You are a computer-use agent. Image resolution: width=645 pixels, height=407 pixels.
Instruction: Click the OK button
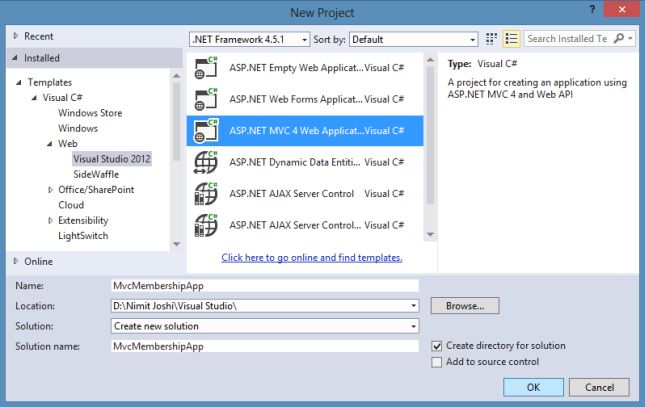click(533, 387)
